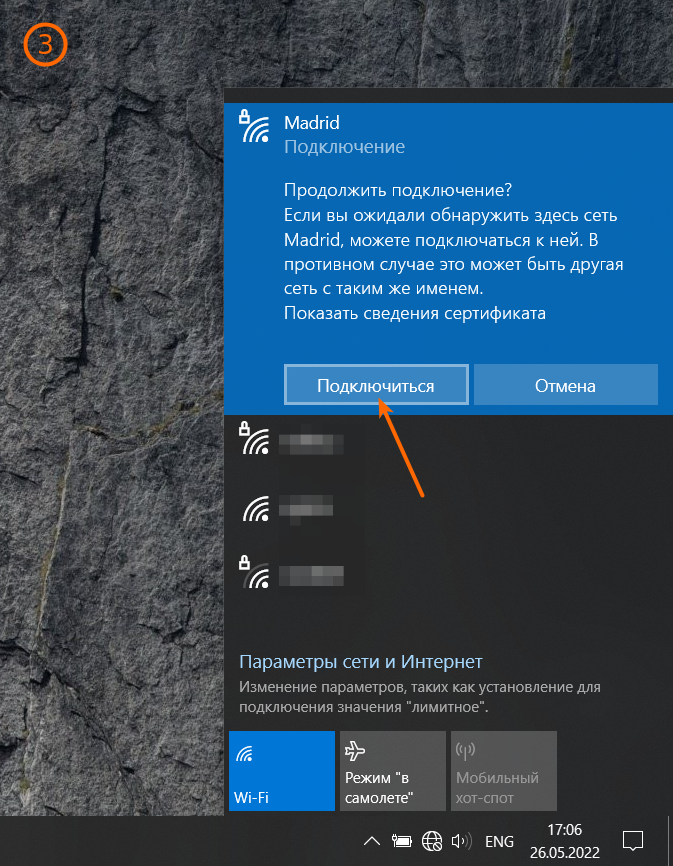The height and width of the screenshot is (866, 673).
Task: Open Параметры сети и Интернет
Action: 360,662
